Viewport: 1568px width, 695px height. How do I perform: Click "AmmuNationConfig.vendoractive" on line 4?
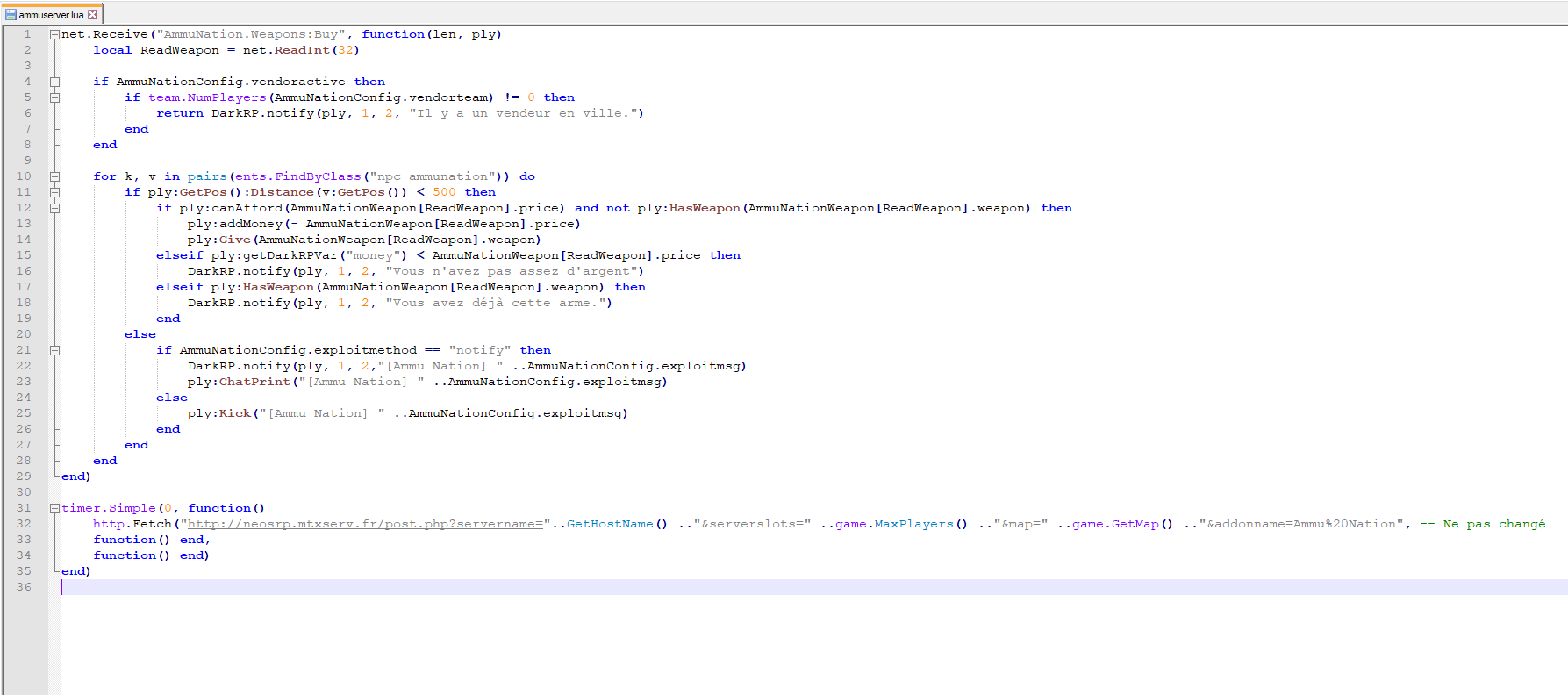(231, 82)
